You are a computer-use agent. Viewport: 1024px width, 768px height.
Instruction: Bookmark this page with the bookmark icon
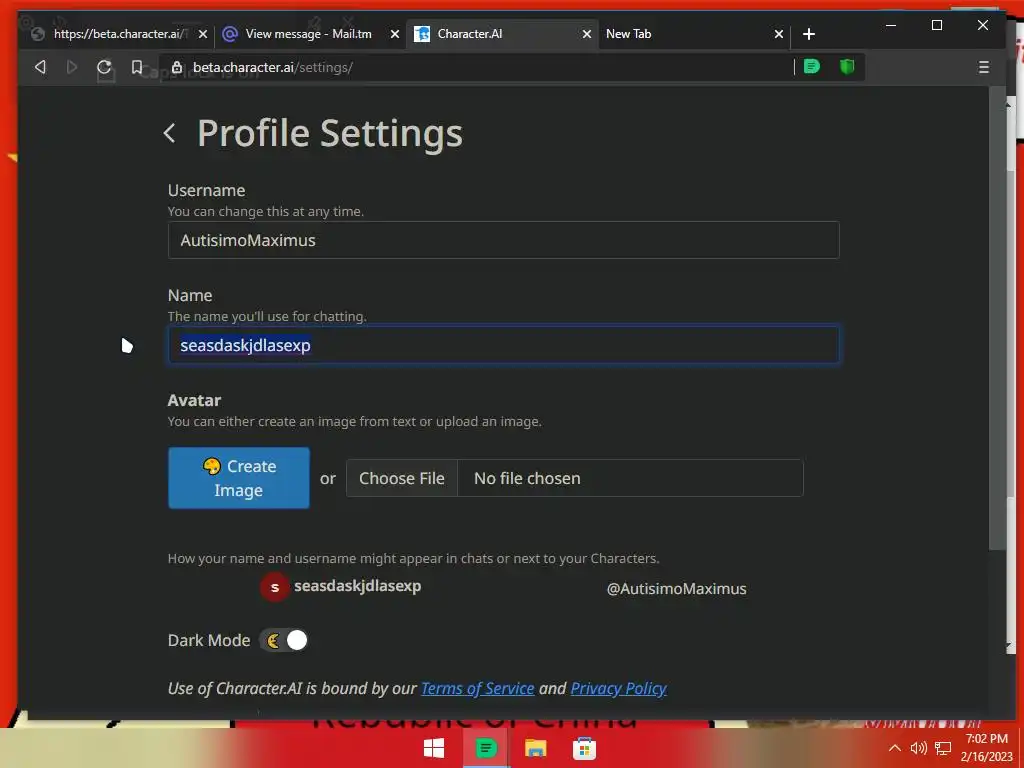(x=136, y=67)
